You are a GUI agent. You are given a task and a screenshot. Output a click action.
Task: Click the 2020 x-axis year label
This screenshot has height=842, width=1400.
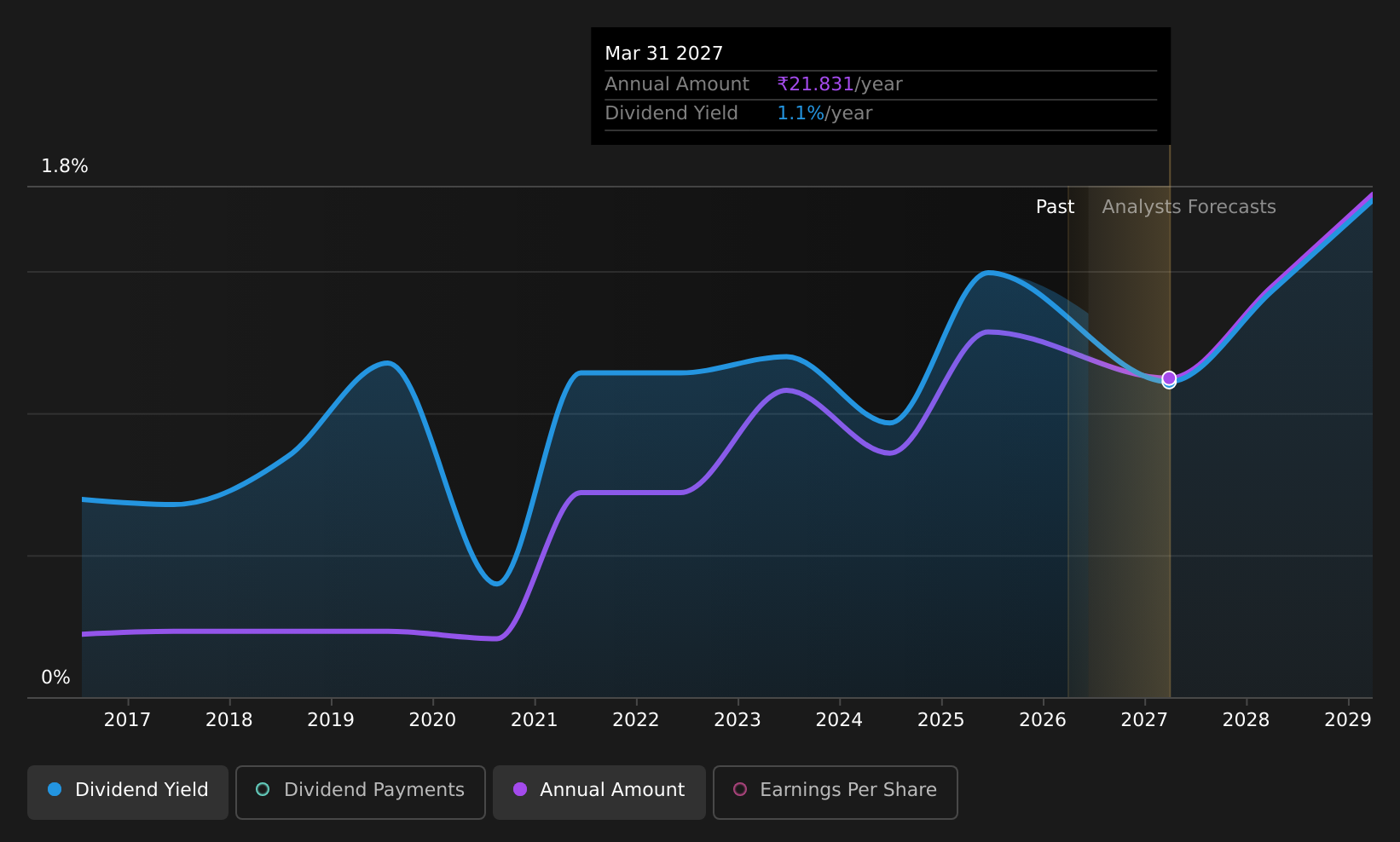(x=432, y=720)
